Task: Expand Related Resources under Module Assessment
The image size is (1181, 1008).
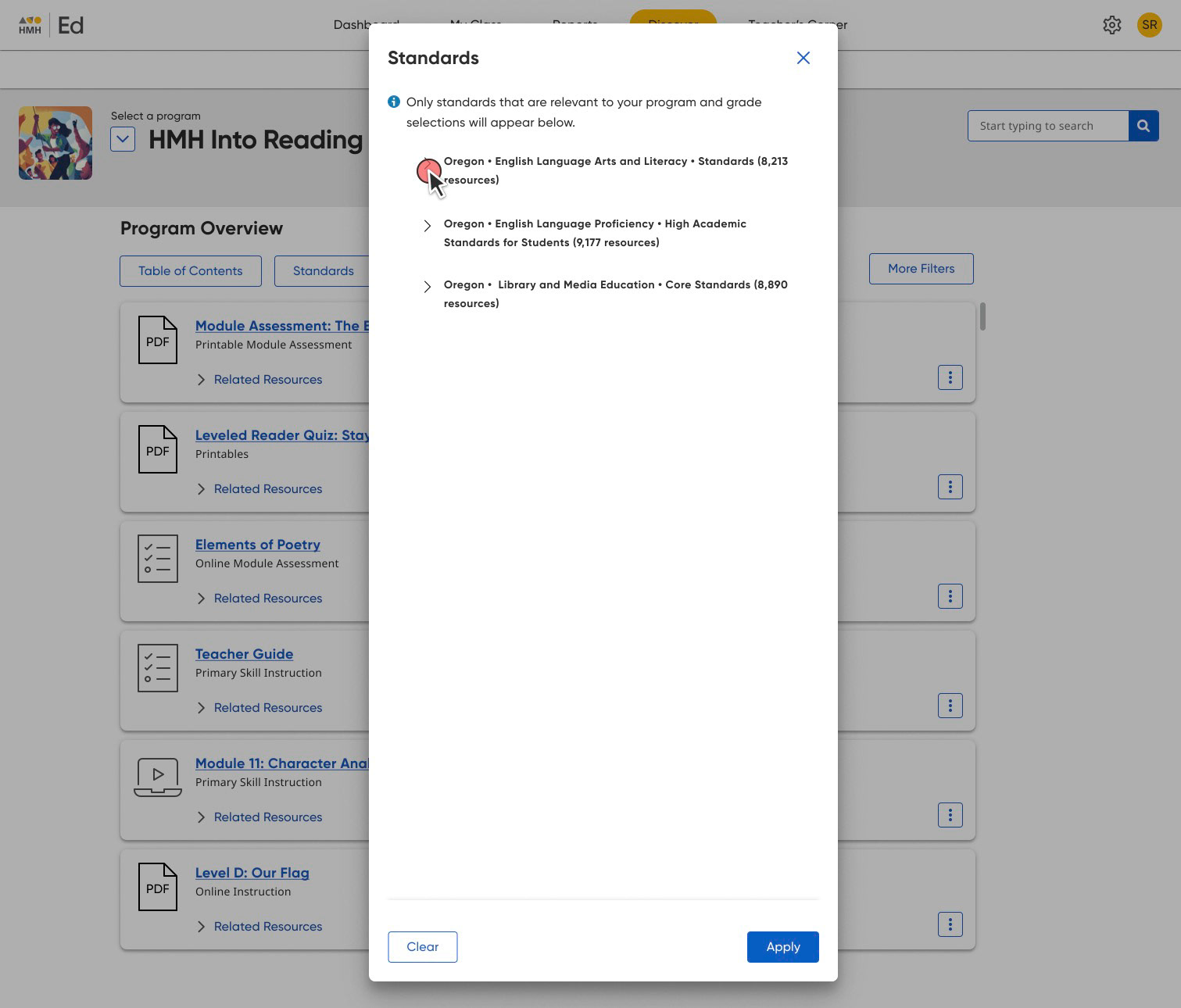Action: [x=259, y=379]
